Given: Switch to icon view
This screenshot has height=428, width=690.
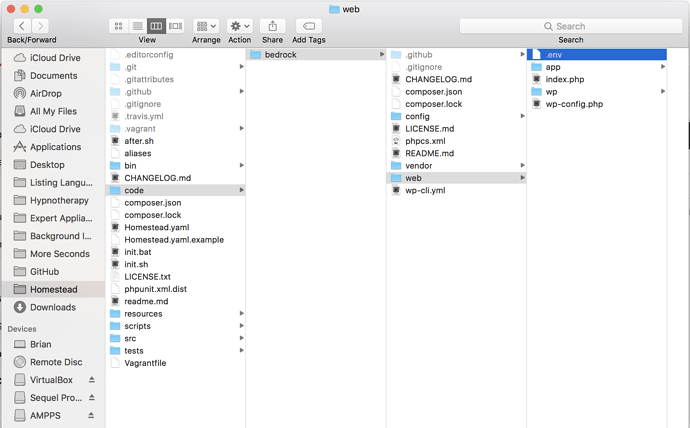Looking at the screenshot, I should [x=118, y=26].
